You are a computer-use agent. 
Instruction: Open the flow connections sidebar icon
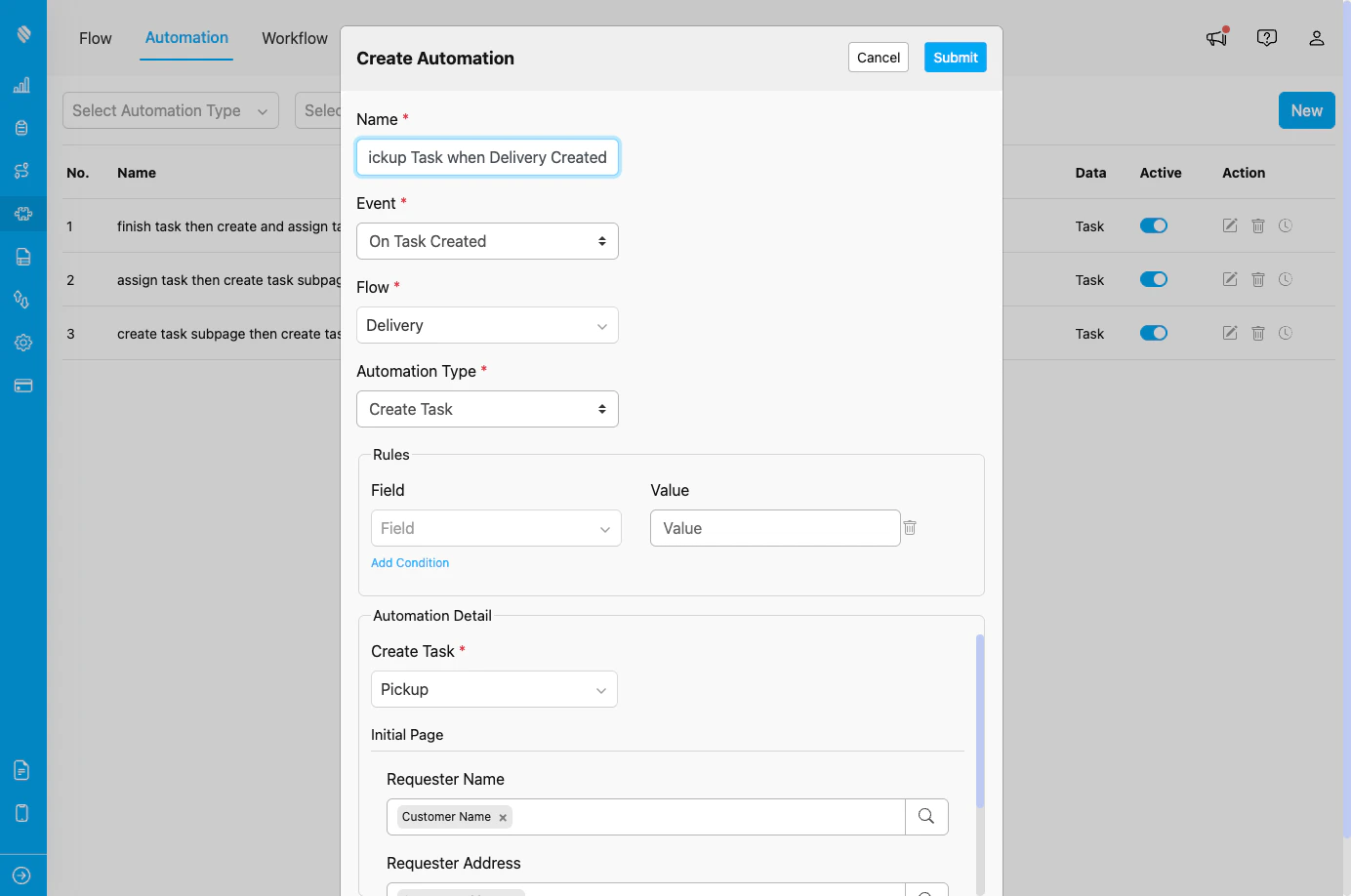click(x=21, y=170)
